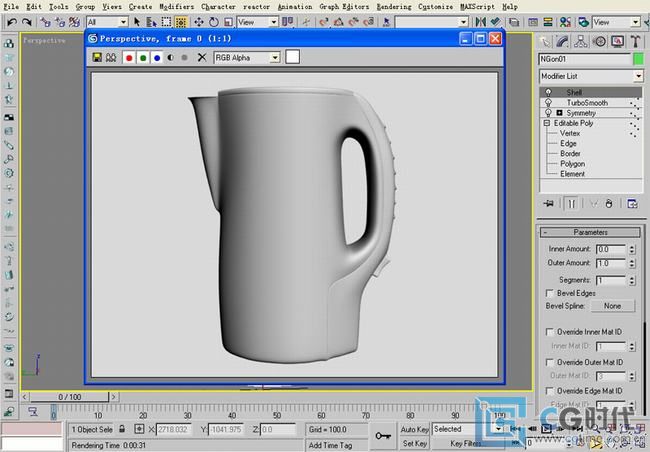
Task: Open the Material Editor icon
Action: click(565, 22)
